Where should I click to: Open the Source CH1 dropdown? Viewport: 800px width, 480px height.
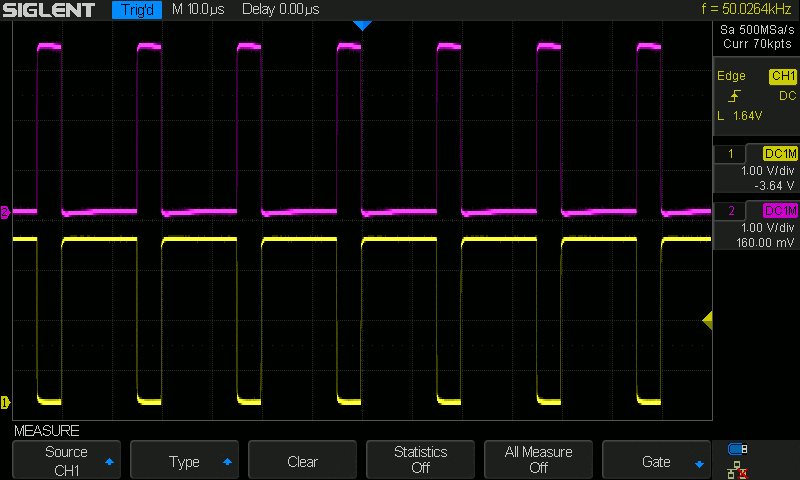point(66,461)
